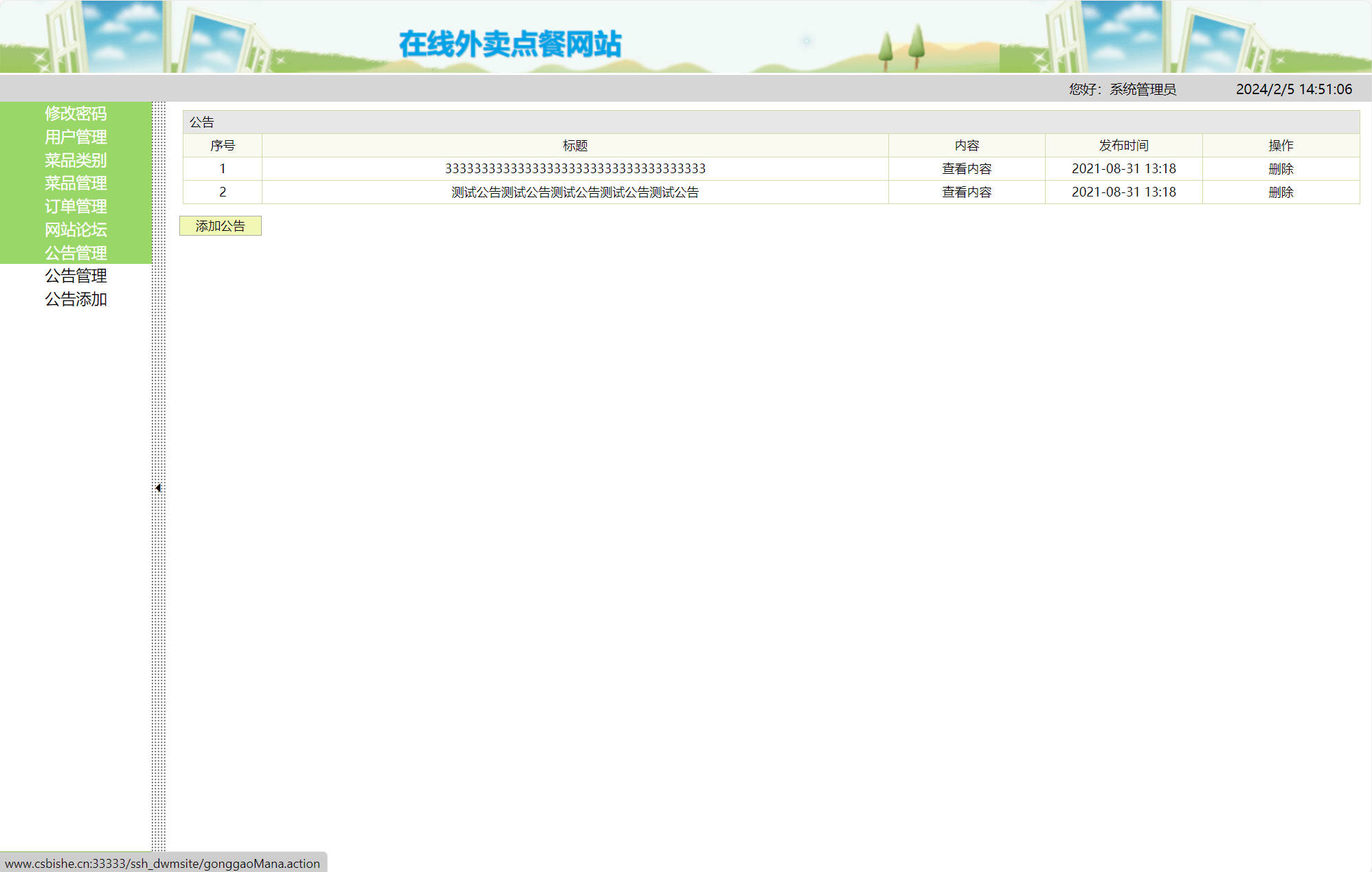Viewport: 1372px width, 872px height.
Task: Select the 菜品类别 sidebar entry
Action: pyautogui.click(x=76, y=160)
